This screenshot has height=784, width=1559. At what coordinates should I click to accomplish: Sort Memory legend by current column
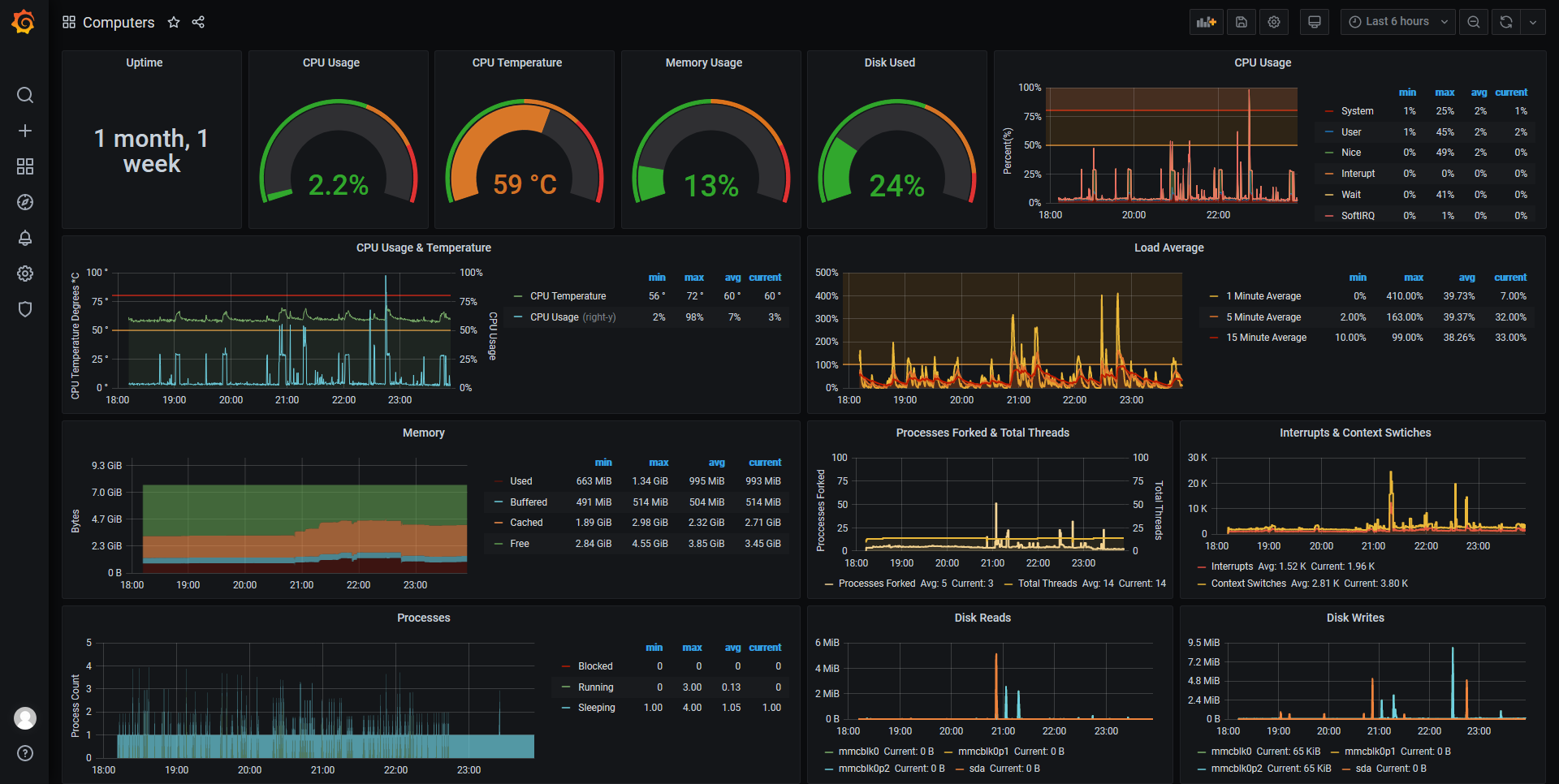click(765, 463)
